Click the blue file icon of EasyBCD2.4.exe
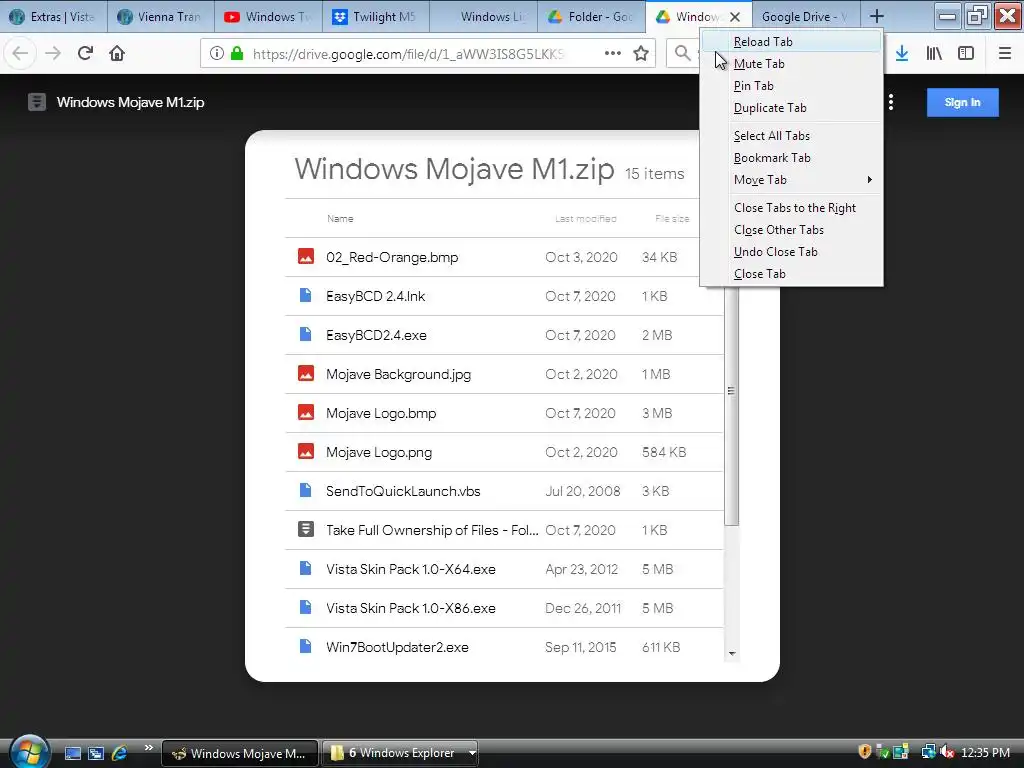The width and height of the screenshot is (1024, 768). (305, 334)
